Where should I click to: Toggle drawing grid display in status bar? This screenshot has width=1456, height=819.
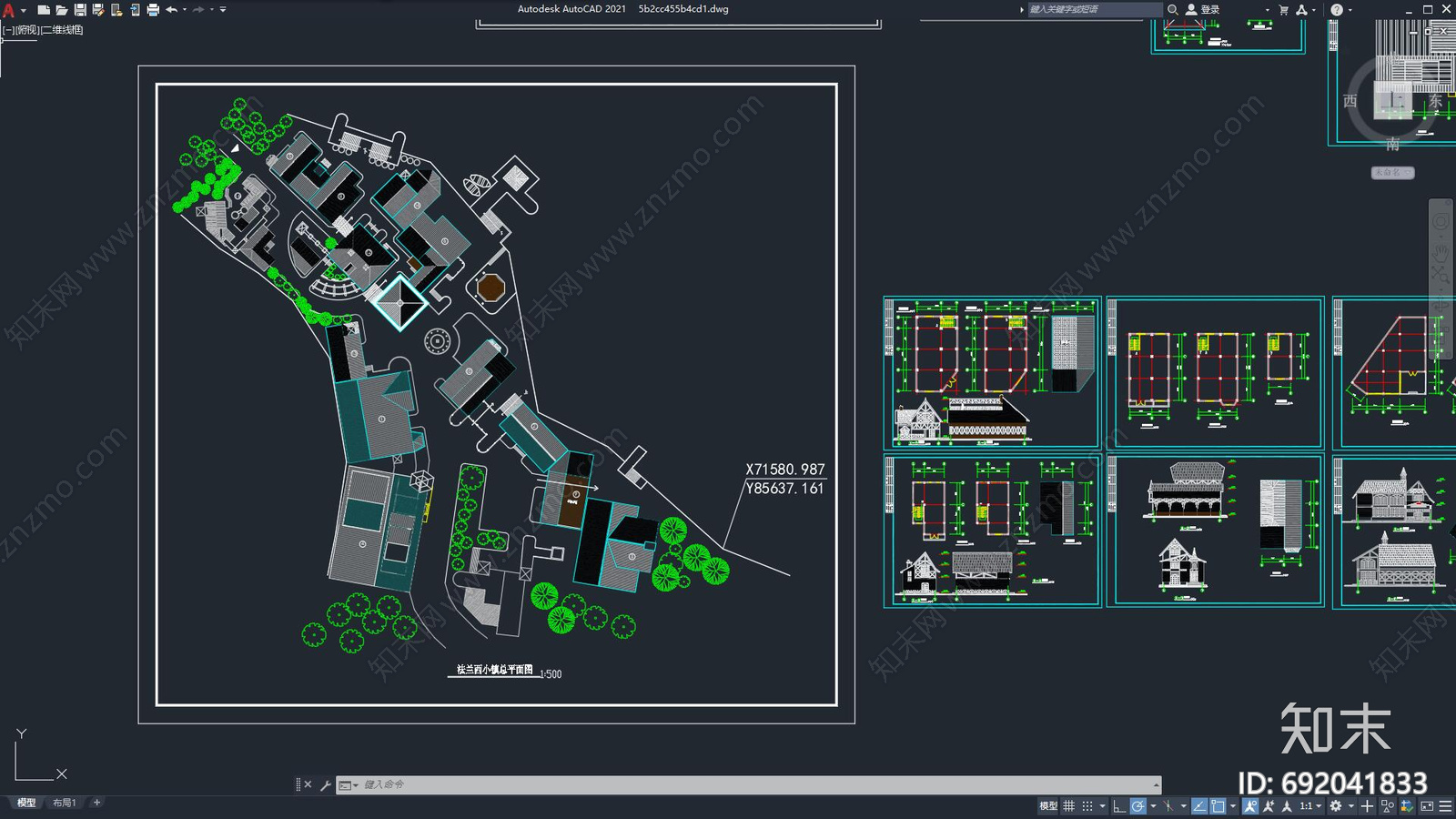[x=1068, y=806]
